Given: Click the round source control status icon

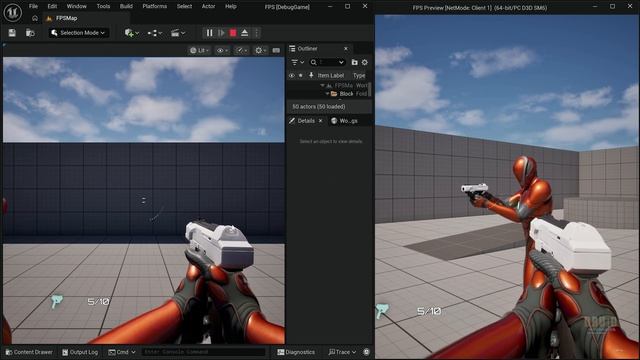Looking at the screenshot, I should [x=367, y=352].
